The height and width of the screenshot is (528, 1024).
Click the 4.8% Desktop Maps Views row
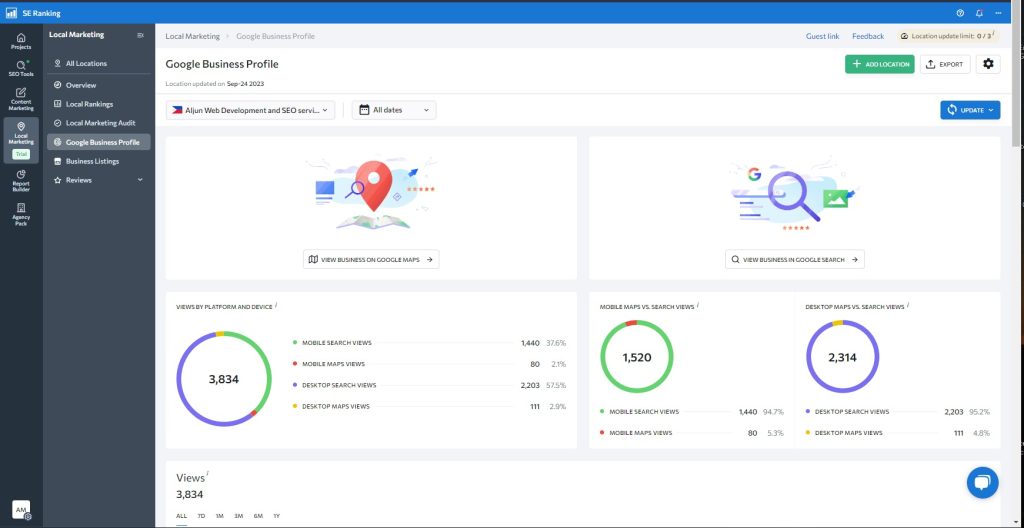coord(897,433)
